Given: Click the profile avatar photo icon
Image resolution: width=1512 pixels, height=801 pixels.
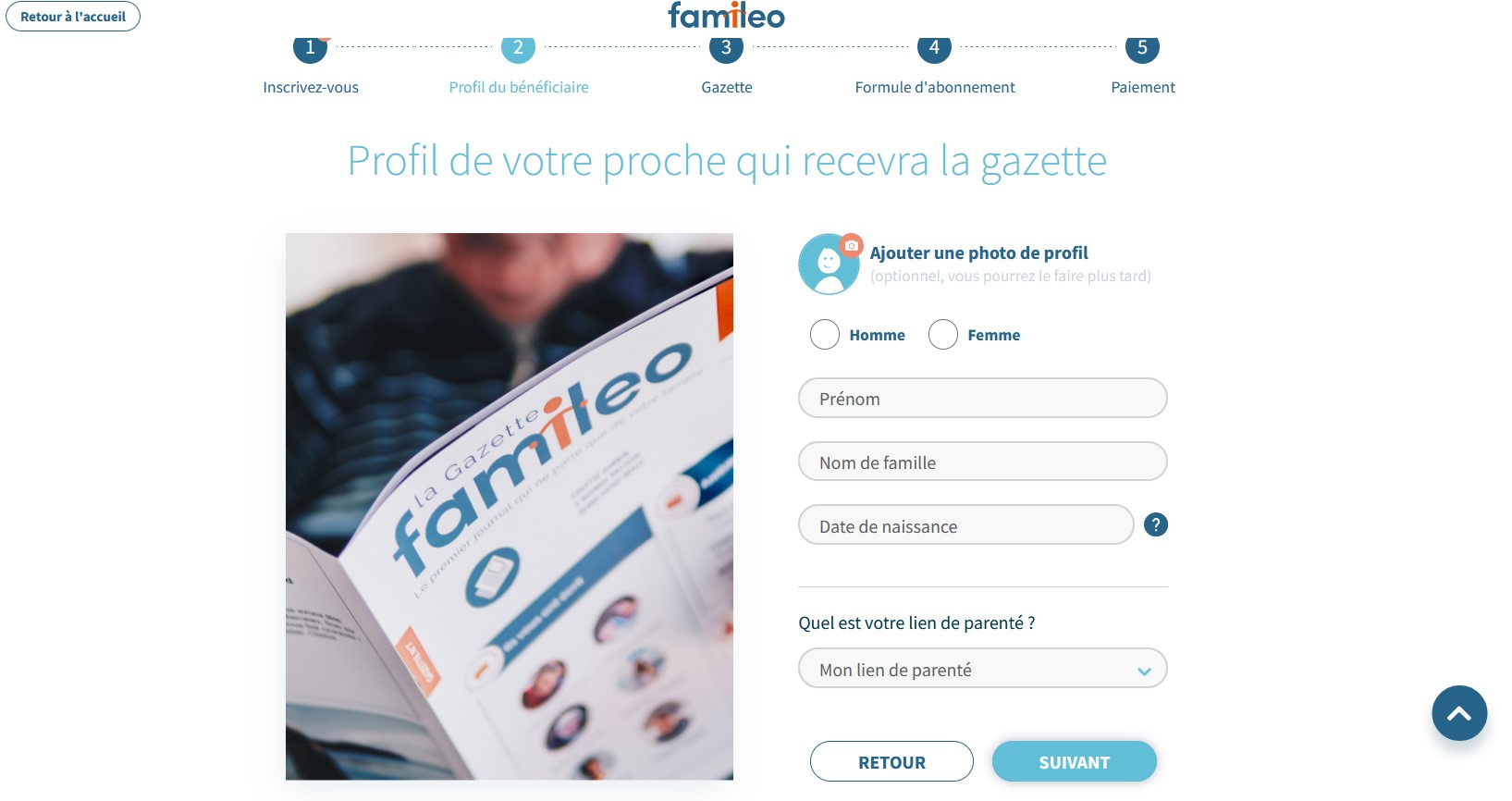Looking at the screenshot, I should (829, 265).
